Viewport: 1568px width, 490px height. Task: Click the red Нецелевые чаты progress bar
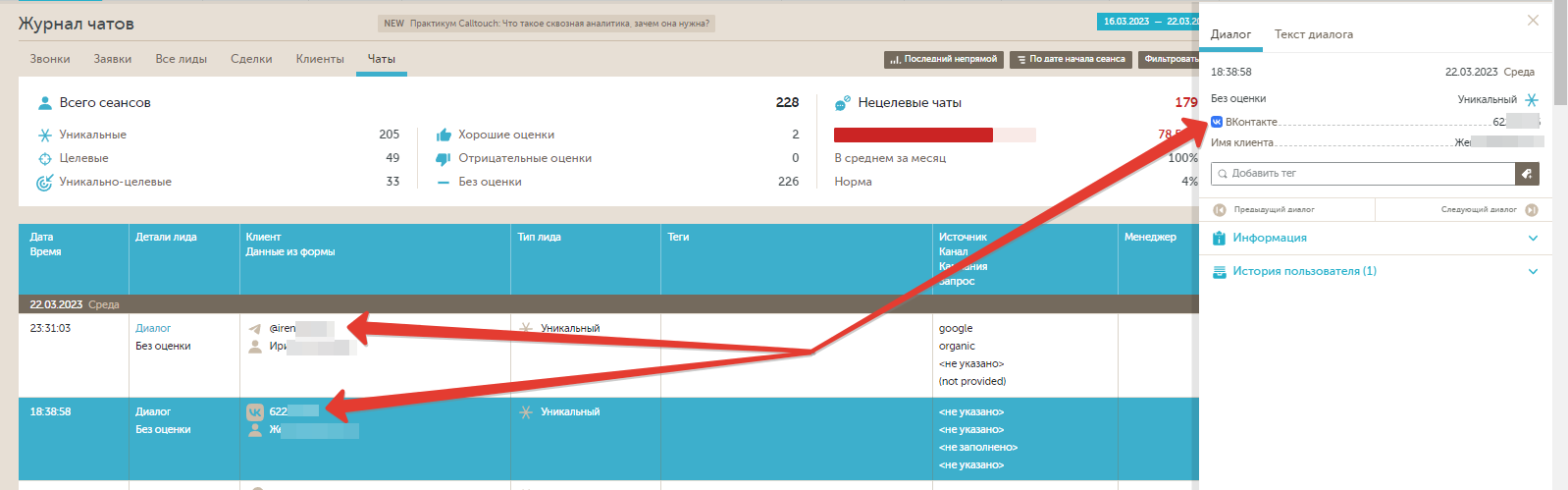[913, 136]
